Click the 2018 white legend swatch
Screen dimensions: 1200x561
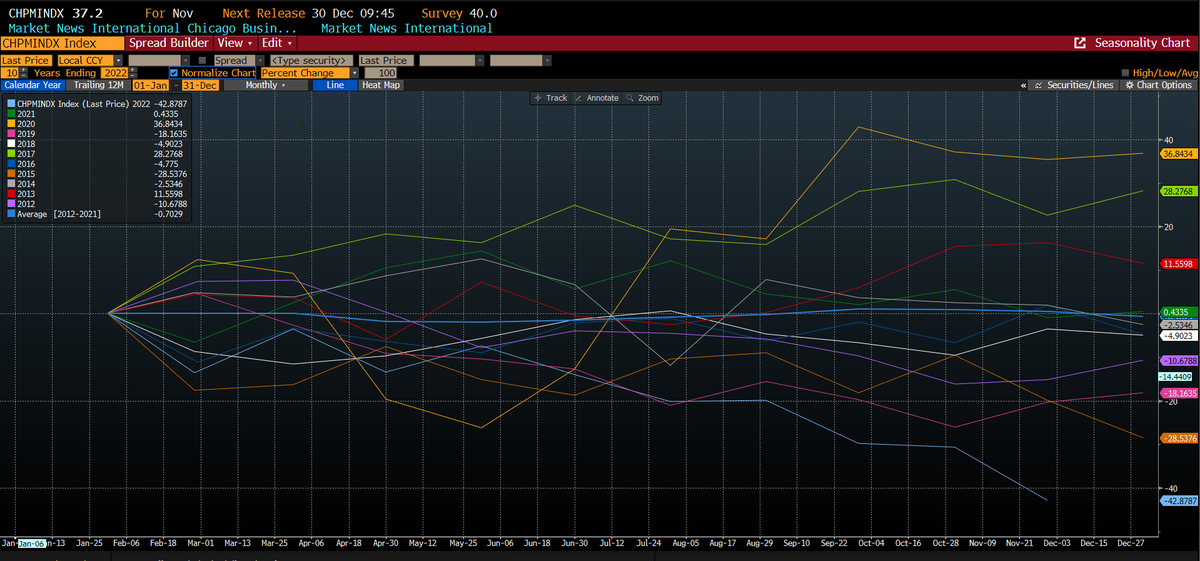click(x=11, y=143)
